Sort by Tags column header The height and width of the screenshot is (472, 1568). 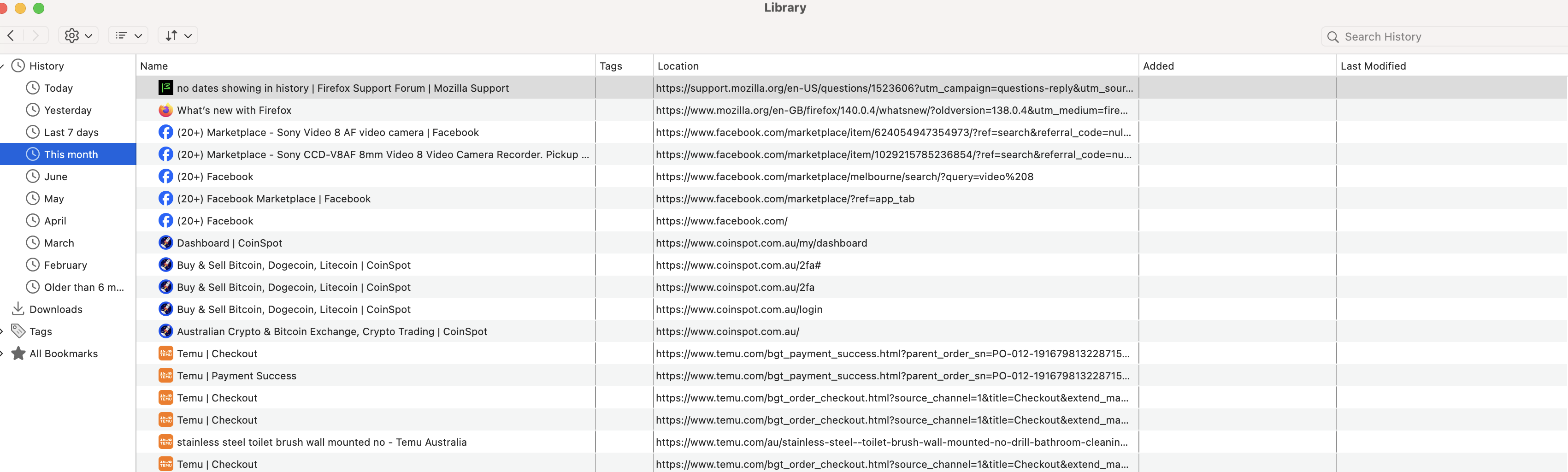pos(624,66)
